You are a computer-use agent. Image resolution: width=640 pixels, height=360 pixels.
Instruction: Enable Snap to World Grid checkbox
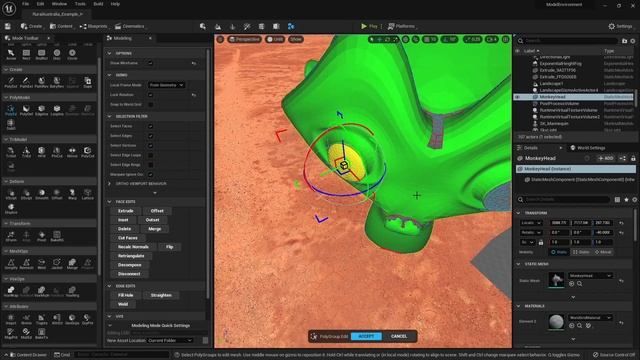pyautogui.click(x=151, y=104)
